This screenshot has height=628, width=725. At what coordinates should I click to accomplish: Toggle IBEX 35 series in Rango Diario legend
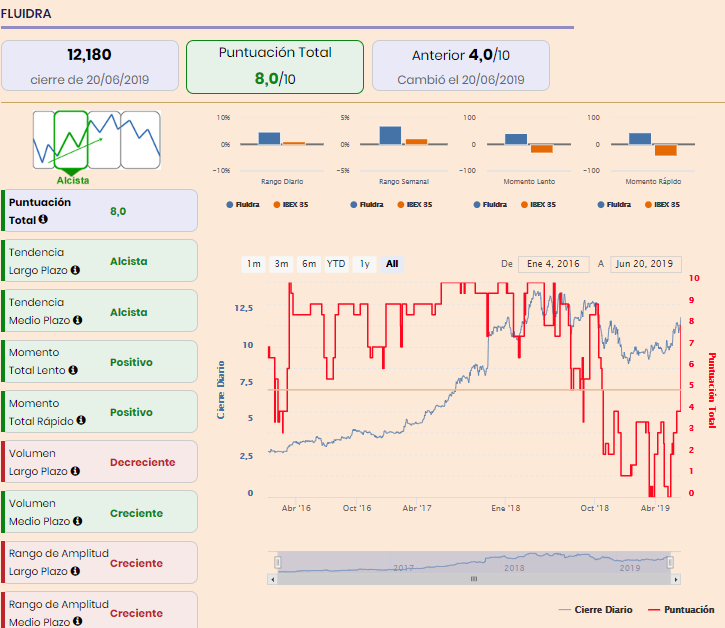[x=290, y=204]
